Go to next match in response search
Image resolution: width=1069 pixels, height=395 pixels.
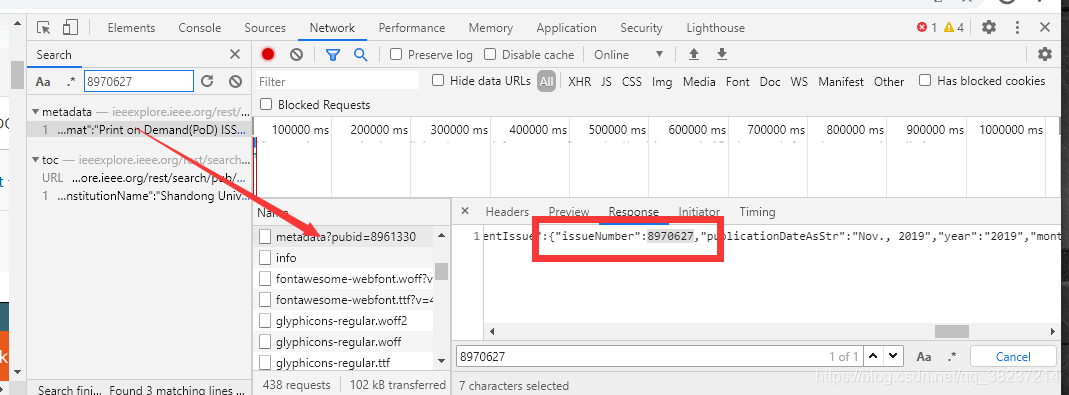pyautogui.click(x=893, y=356)
